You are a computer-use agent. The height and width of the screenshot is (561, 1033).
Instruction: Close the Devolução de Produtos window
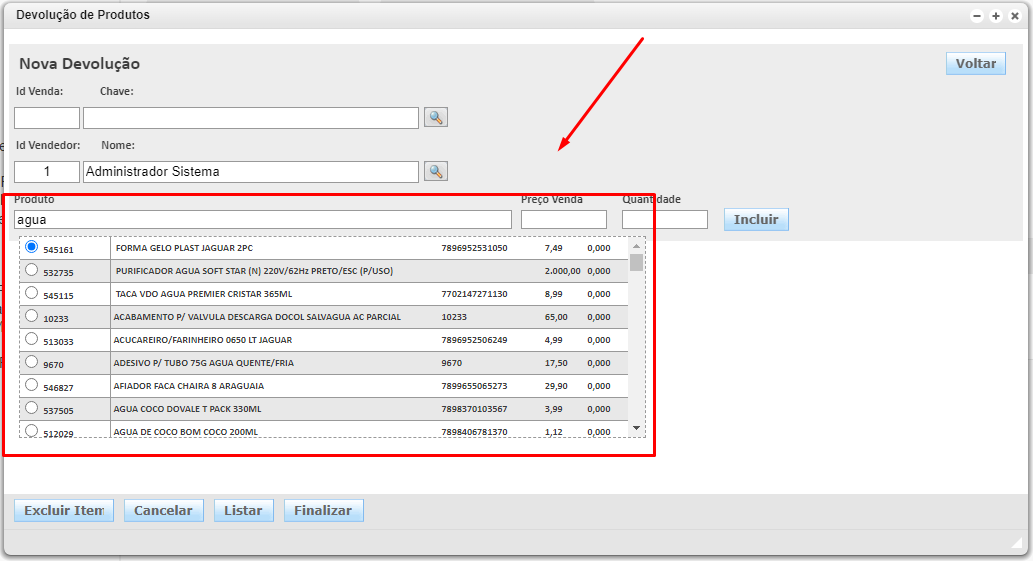(1015, 16)
